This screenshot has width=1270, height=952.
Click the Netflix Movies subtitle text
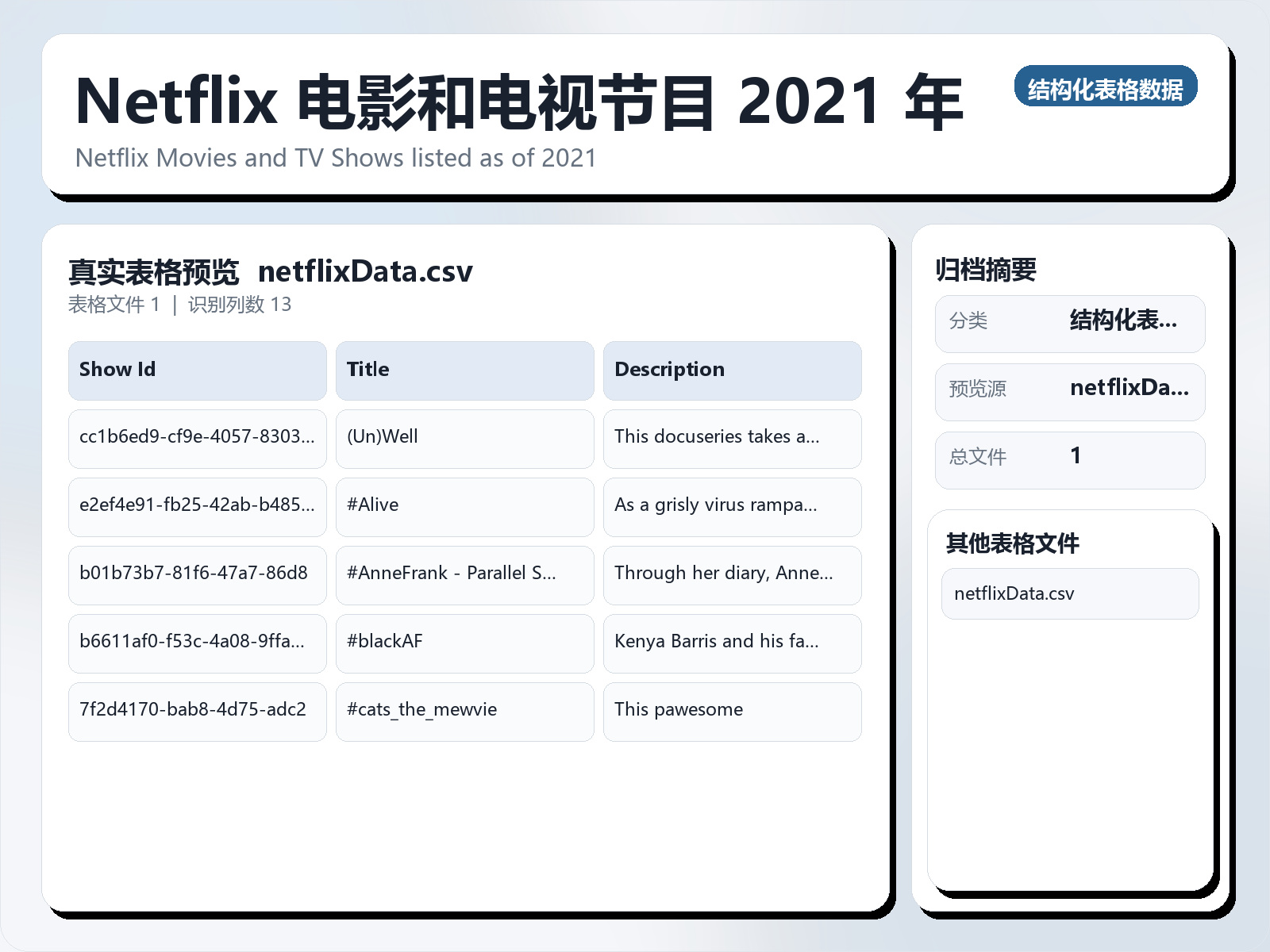(x=335, y=159)
